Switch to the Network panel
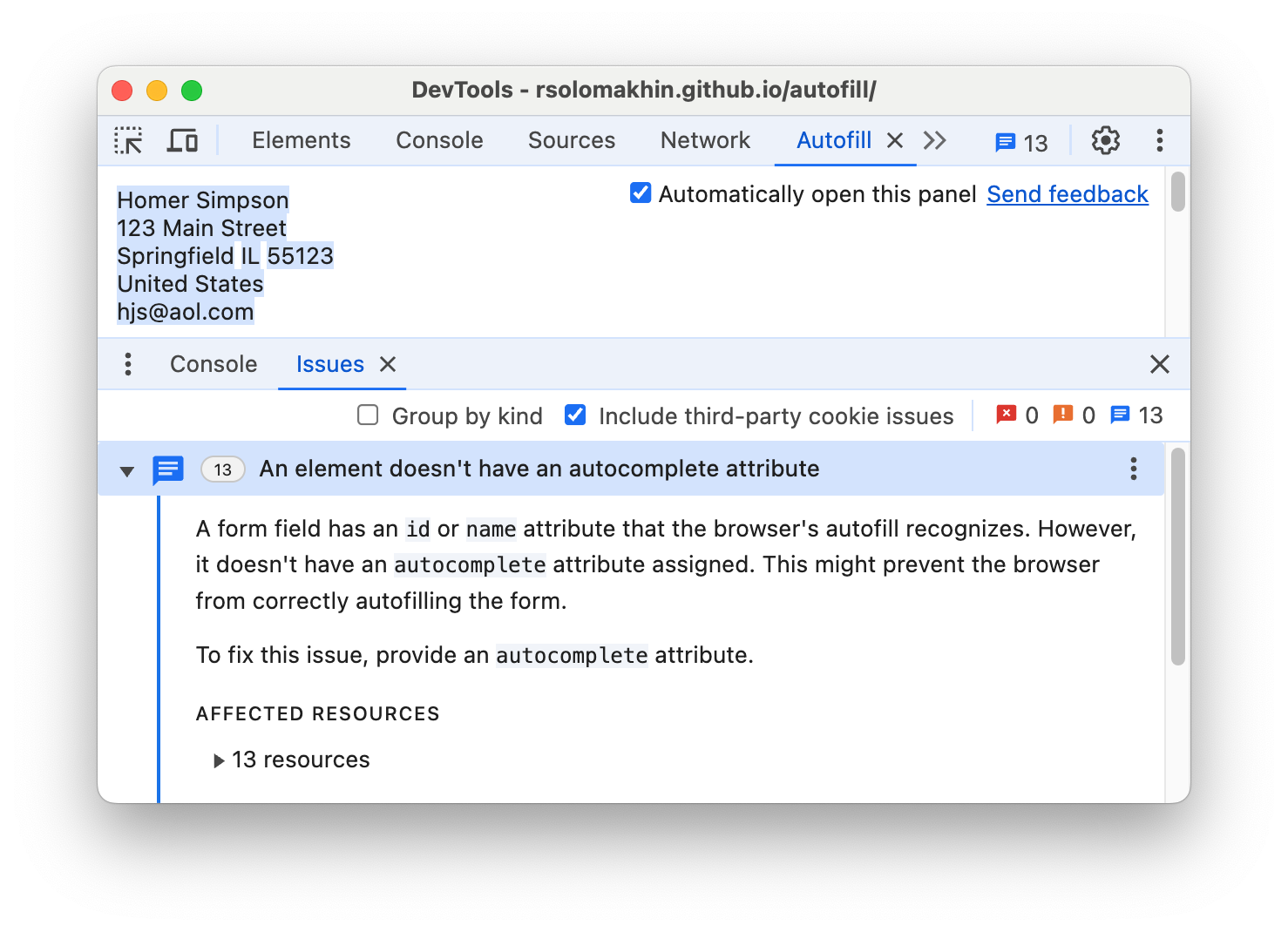Viewport: 1288px width, 932px height. pos(705,140)
